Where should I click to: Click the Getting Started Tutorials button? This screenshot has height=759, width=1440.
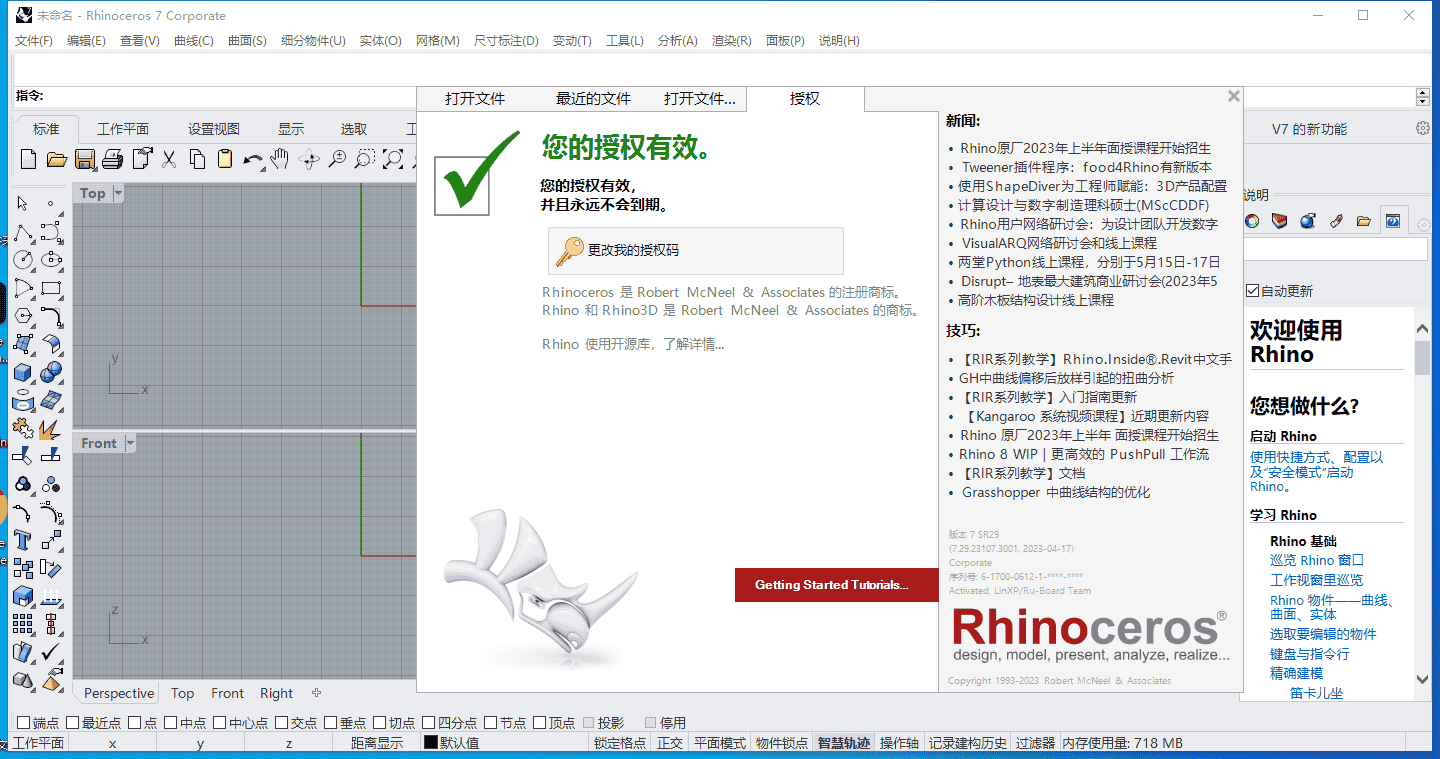pyautogui.click(x=836, y=585)
